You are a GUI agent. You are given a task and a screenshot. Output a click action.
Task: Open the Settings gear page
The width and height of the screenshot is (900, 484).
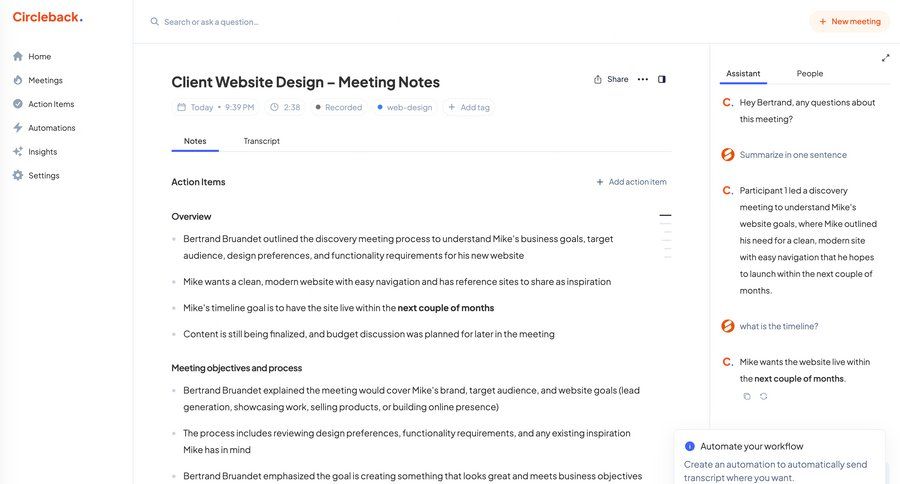[43, 176]
